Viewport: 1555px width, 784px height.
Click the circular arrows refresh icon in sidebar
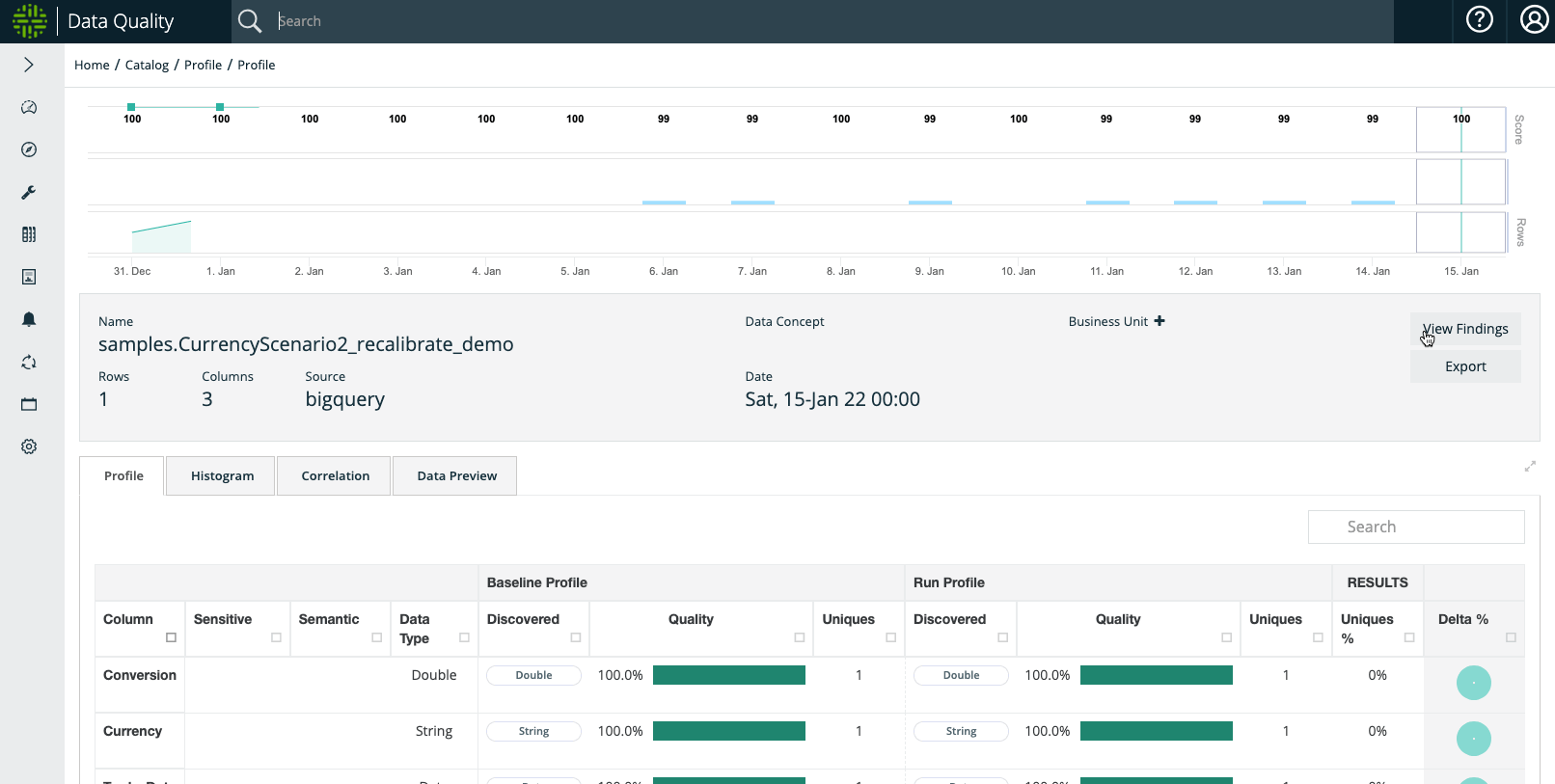click(x=29, y=362)
